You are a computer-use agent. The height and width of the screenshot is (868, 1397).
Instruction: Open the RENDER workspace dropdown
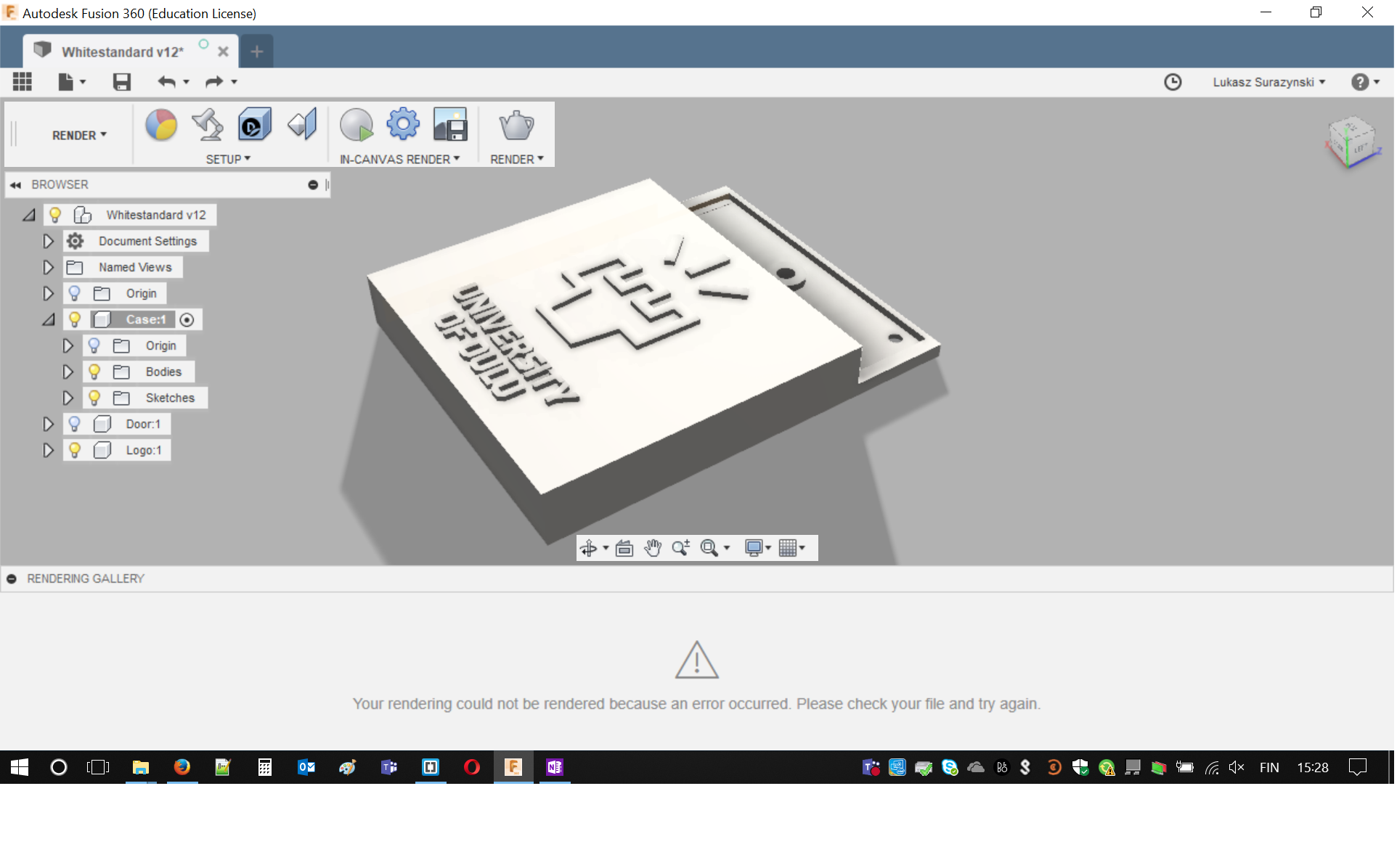[79, 136]
